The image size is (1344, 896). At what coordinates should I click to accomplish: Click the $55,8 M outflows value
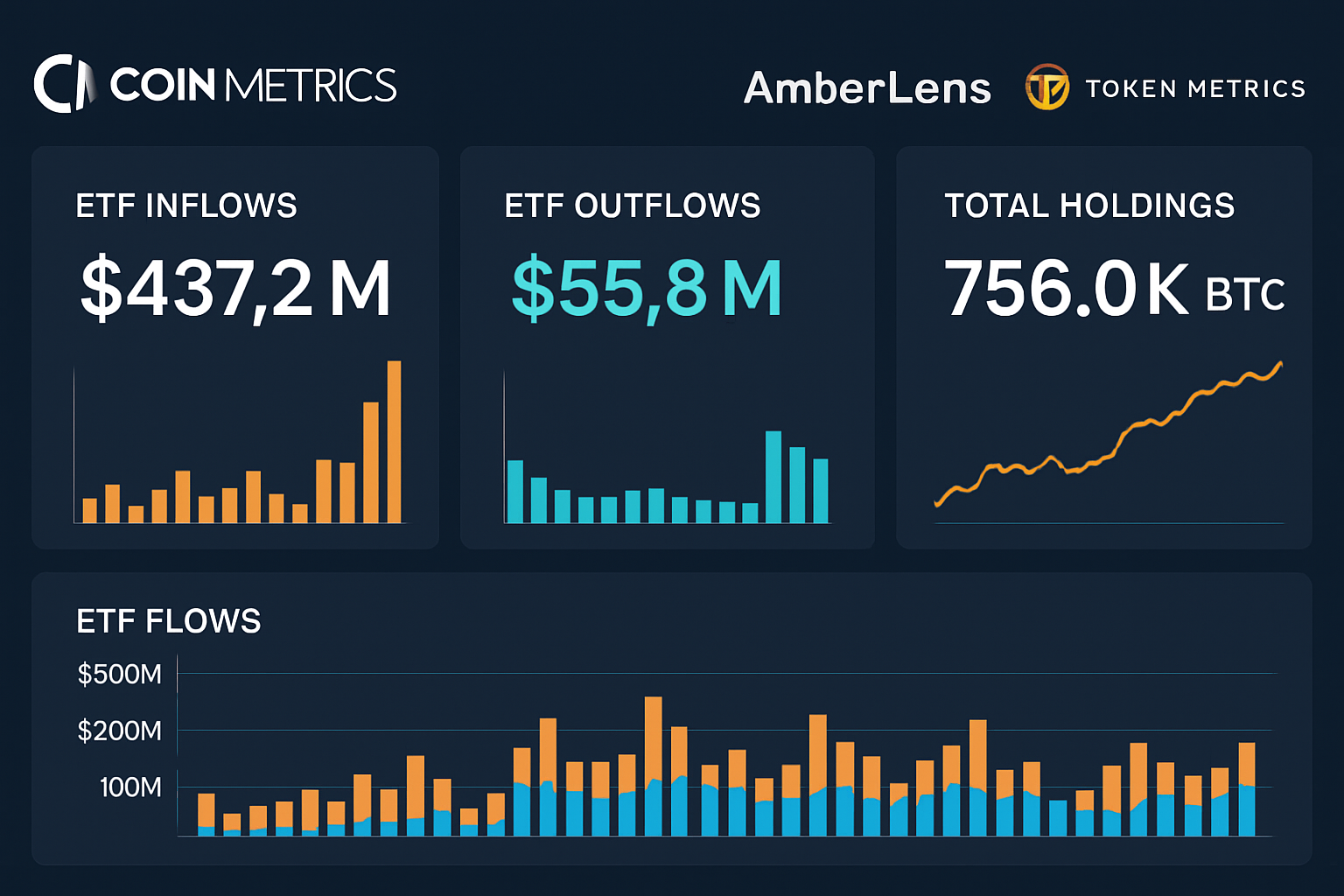click(x=647, y=288)
